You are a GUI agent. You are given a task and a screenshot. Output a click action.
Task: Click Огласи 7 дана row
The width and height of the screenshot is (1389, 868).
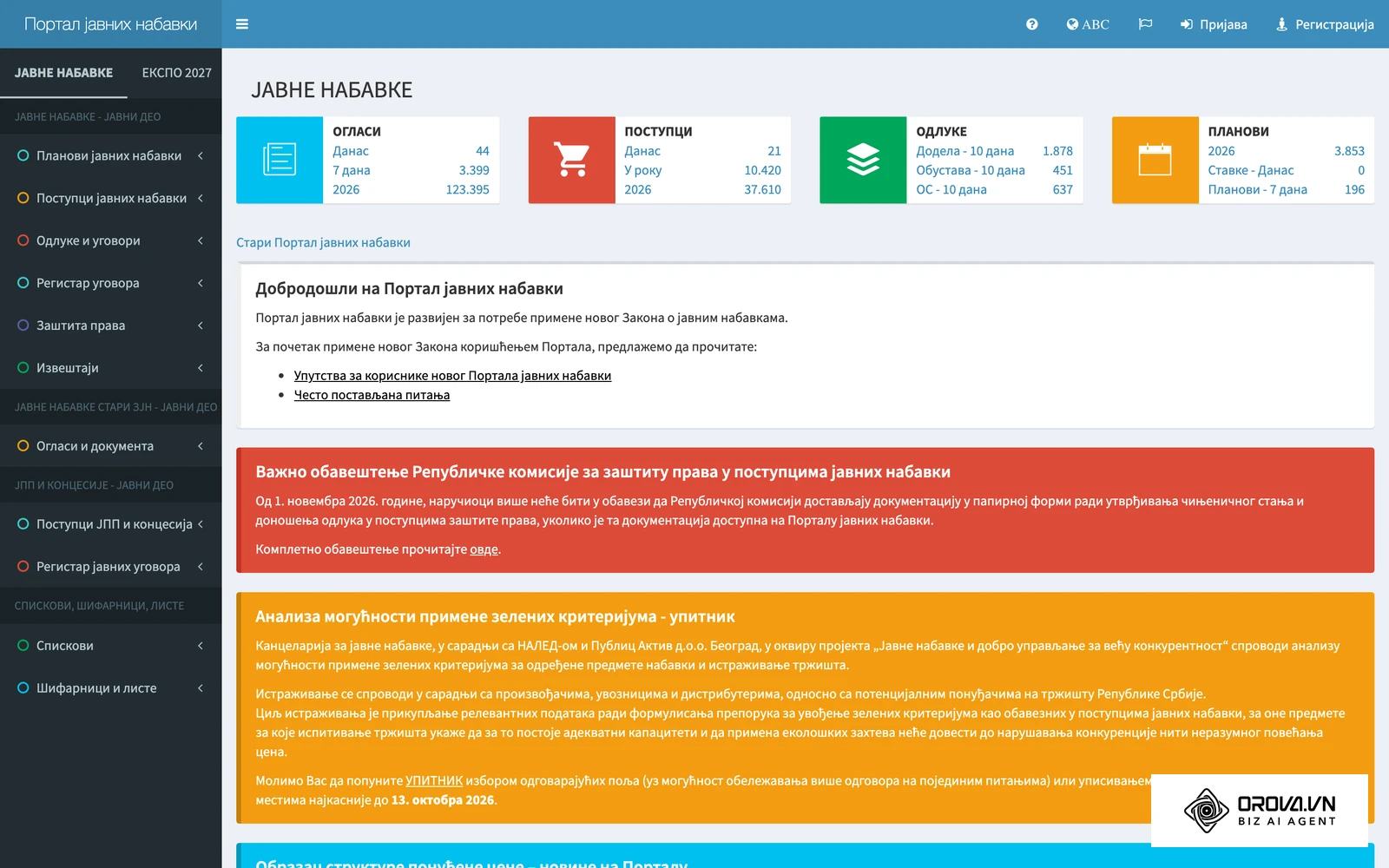[411, 170]
